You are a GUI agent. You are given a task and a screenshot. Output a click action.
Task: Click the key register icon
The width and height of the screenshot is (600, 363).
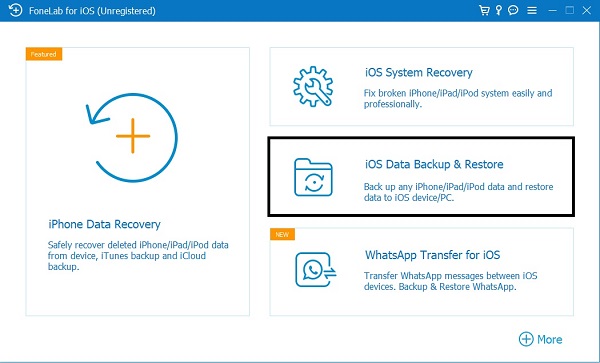pos(498,10)
